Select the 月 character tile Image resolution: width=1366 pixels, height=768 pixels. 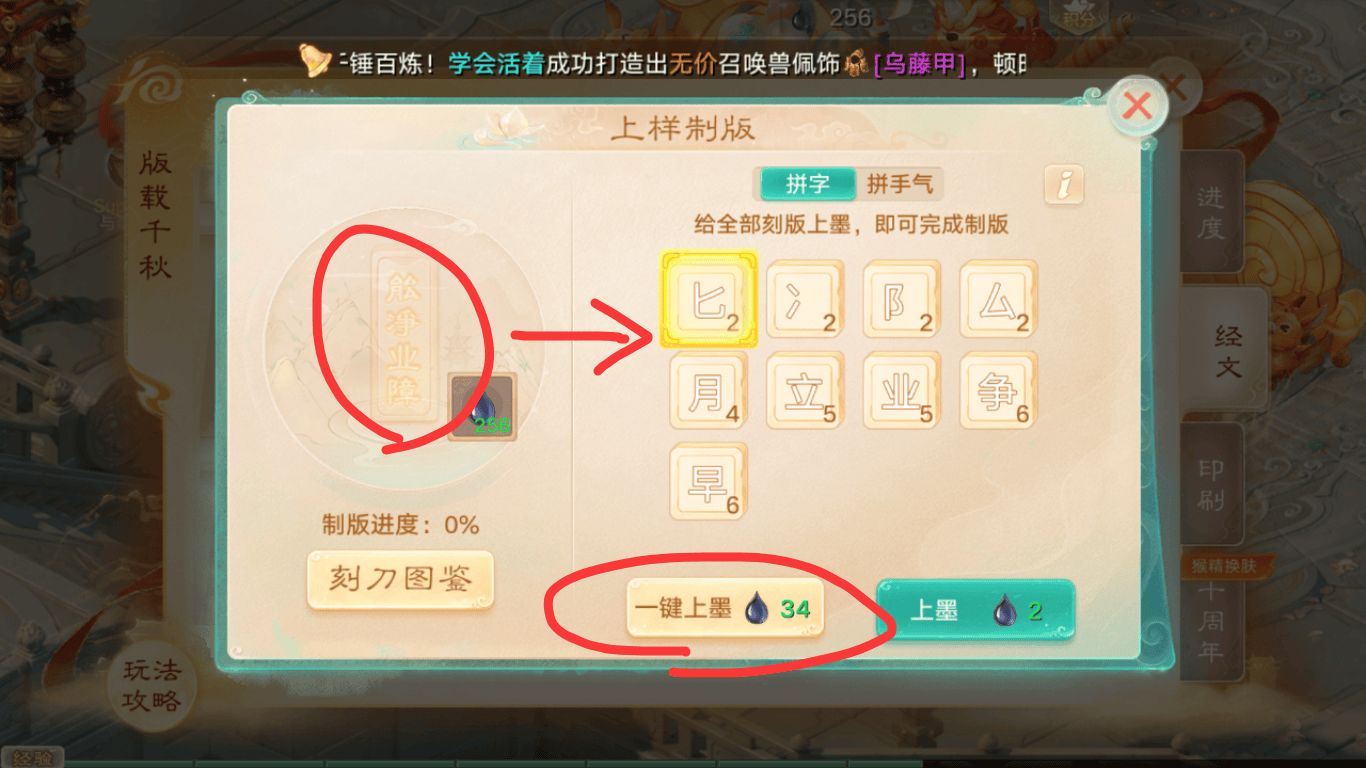[709, 391]
